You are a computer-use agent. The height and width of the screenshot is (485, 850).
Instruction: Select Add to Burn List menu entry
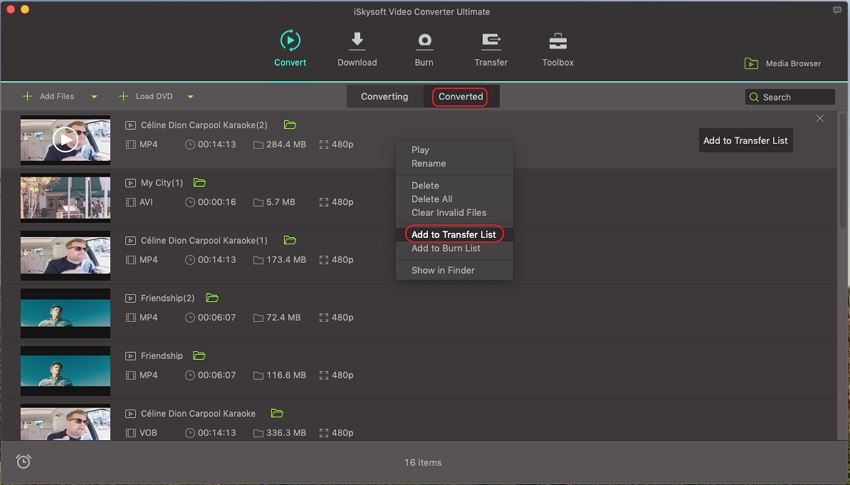[445, 248]
